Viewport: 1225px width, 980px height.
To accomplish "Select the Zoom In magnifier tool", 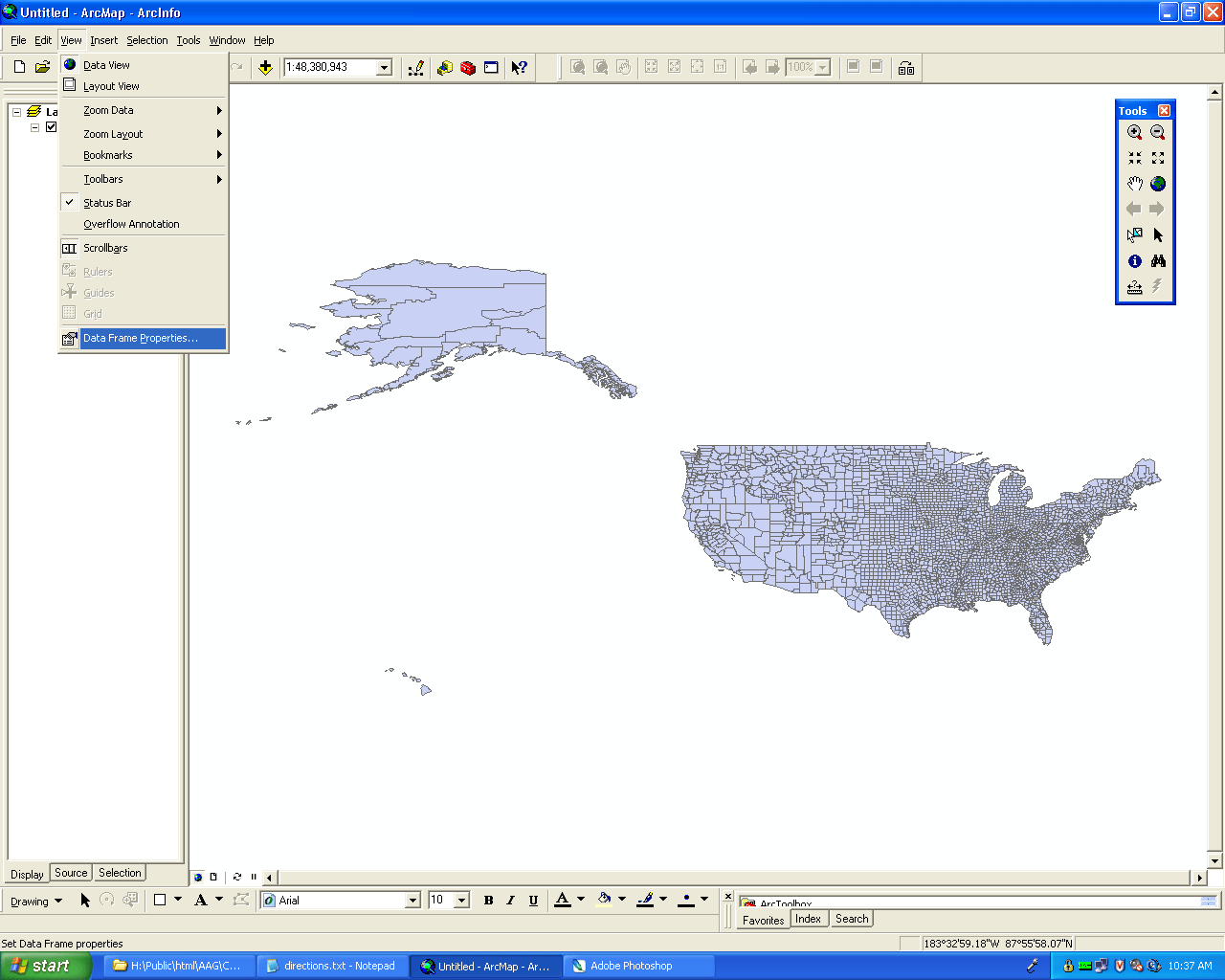I will pyautogui.click(x=1134, y=133).
